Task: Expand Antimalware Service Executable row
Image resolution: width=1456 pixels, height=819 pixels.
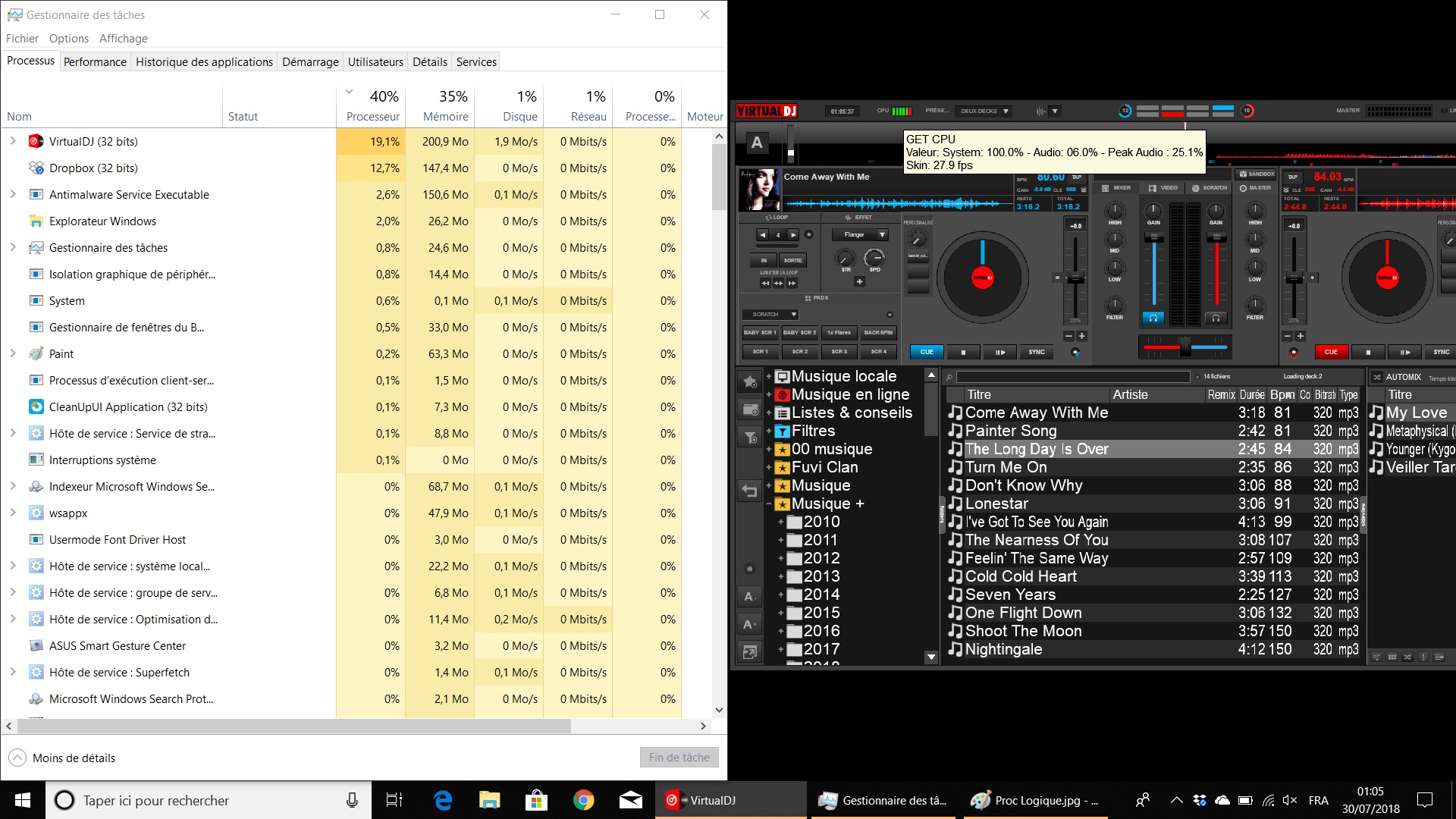Action: pos(13,194)
